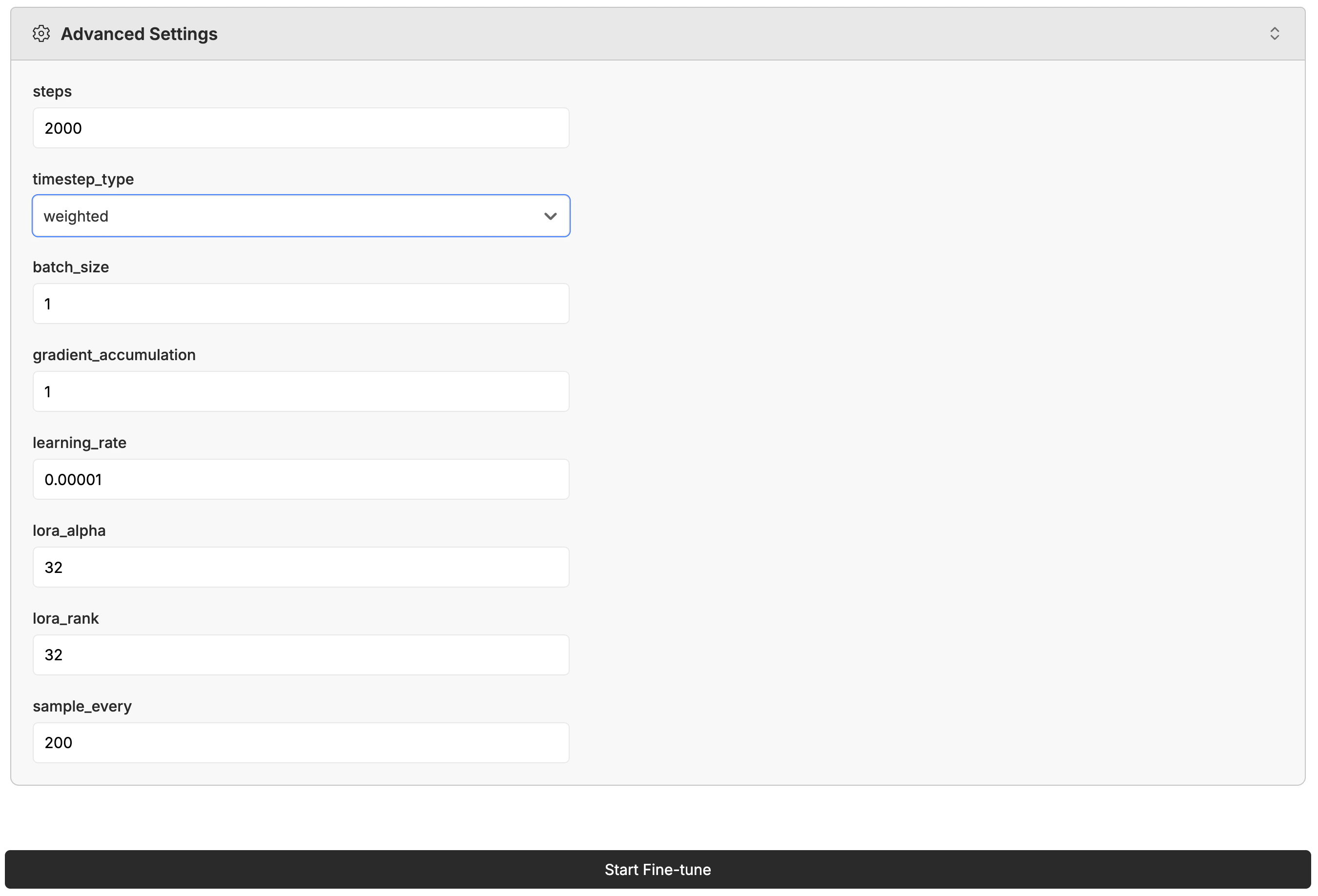Select the sample_every input field
This screenshot has width=1318, height=896.
tap(301, 743)
